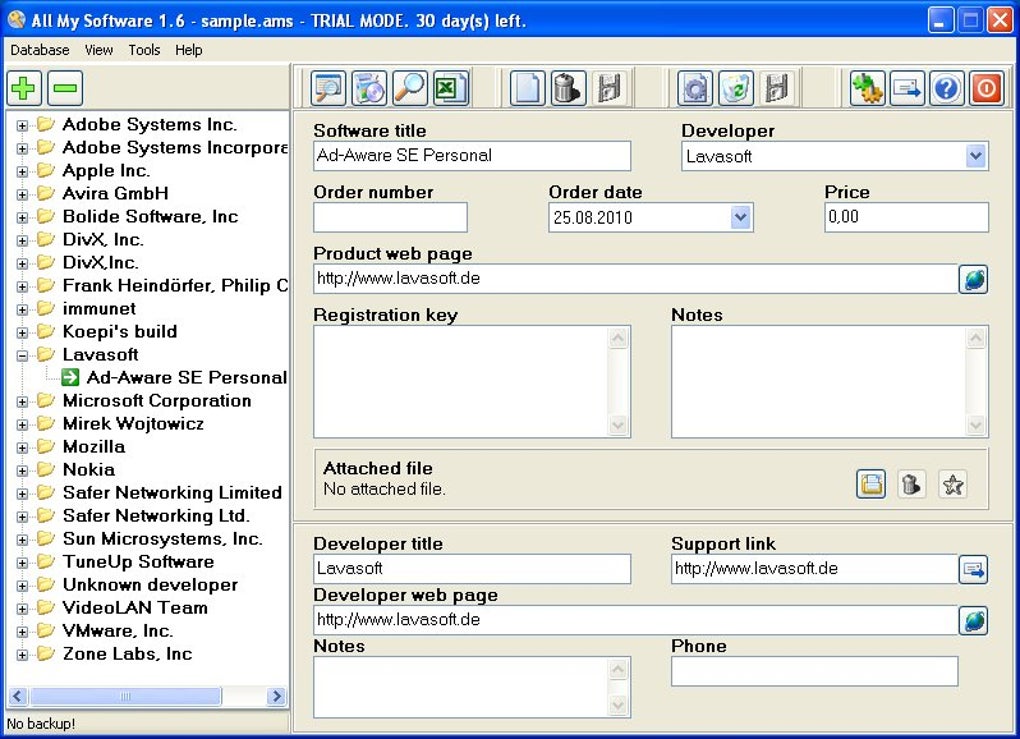Open the Order date calendar dropdown
Screen dimensions: 1020x739
[742, 217]
